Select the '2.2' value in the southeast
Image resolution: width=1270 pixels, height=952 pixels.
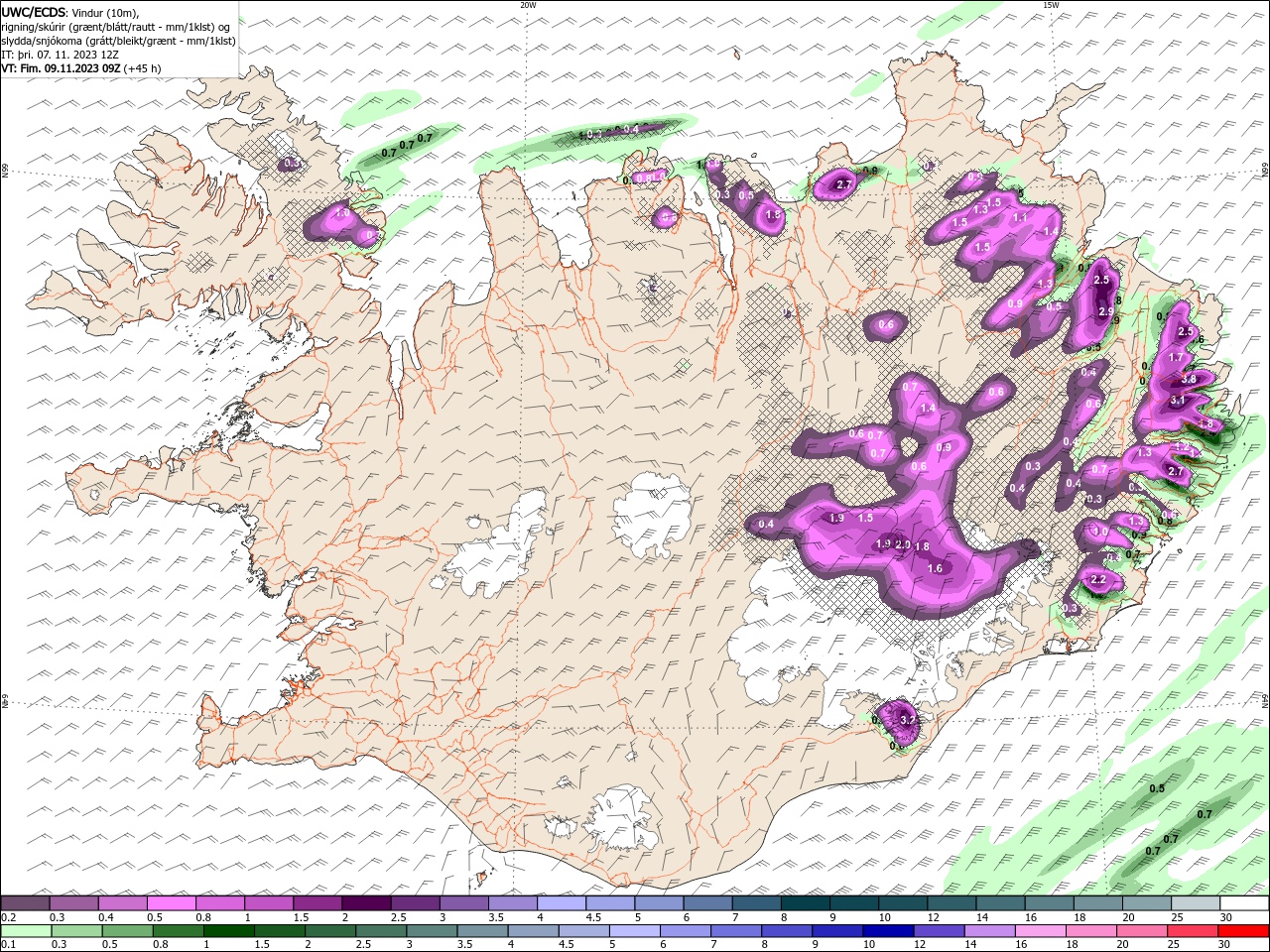click(1098, 580)
